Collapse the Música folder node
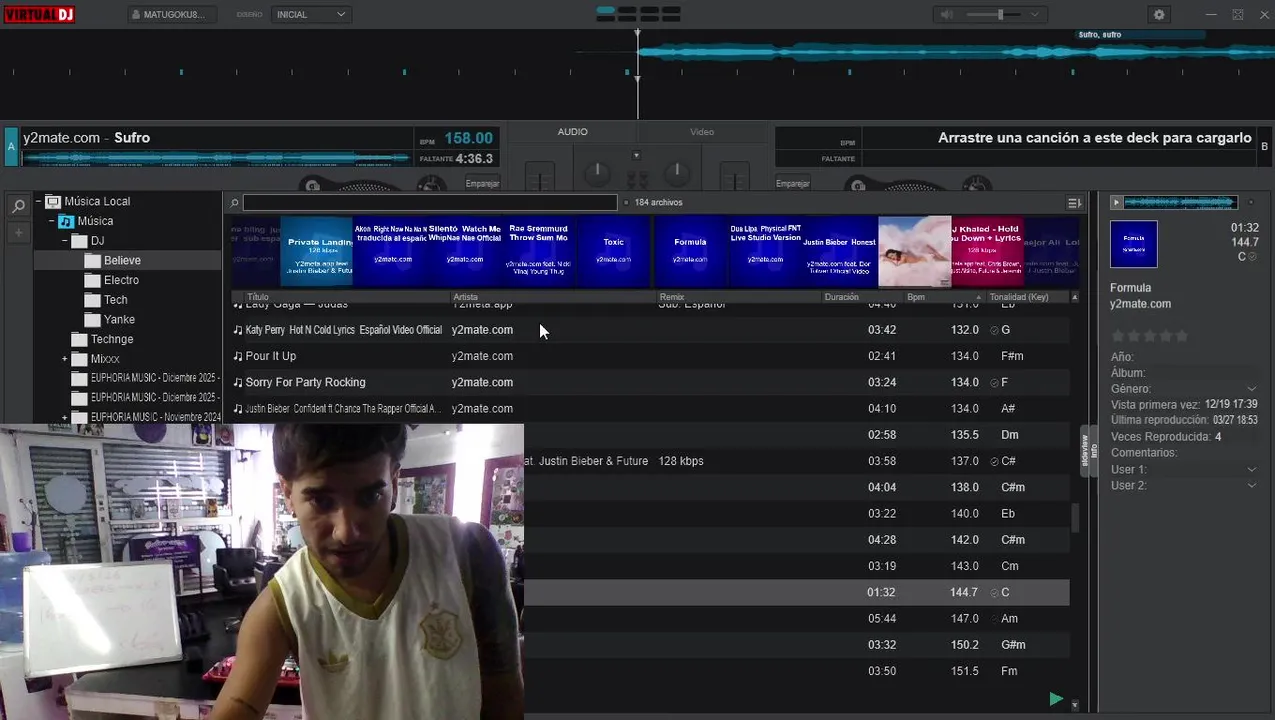Image resolution: width=1275 pixels, height=720 pixels. 51,221
